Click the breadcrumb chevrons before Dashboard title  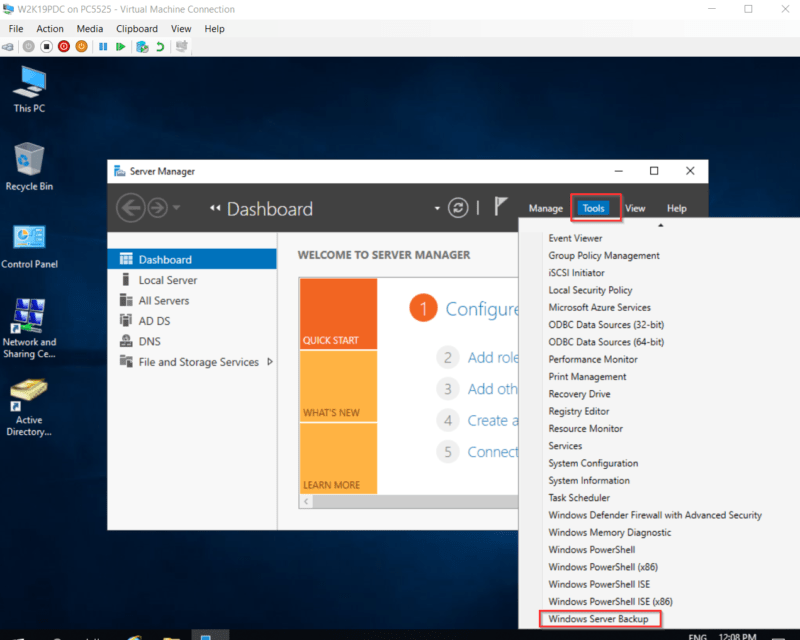(215, 208)
